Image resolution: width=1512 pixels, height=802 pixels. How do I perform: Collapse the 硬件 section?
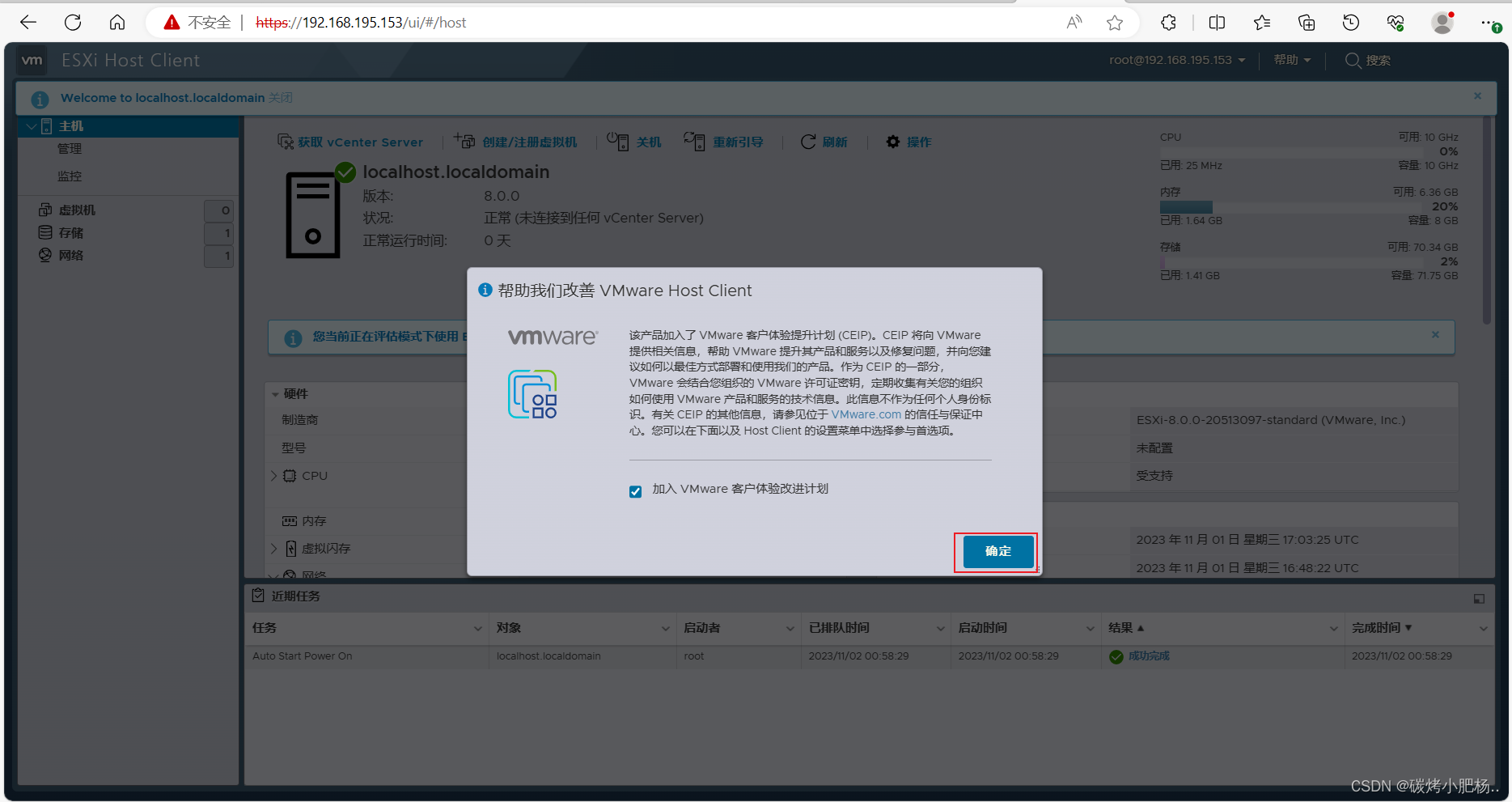tap(276, 394)
